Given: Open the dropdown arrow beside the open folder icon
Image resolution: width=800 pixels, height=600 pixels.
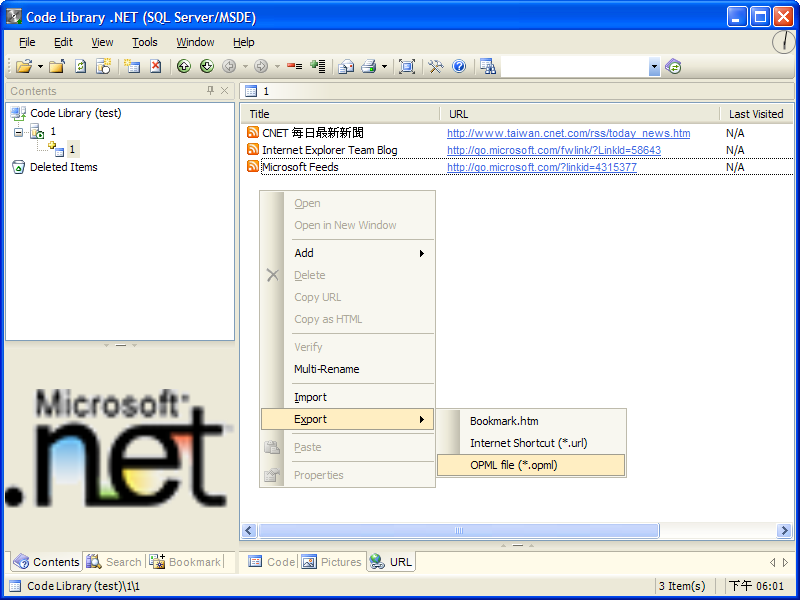Looking at the screenshot, I should [x=40, y=66].
